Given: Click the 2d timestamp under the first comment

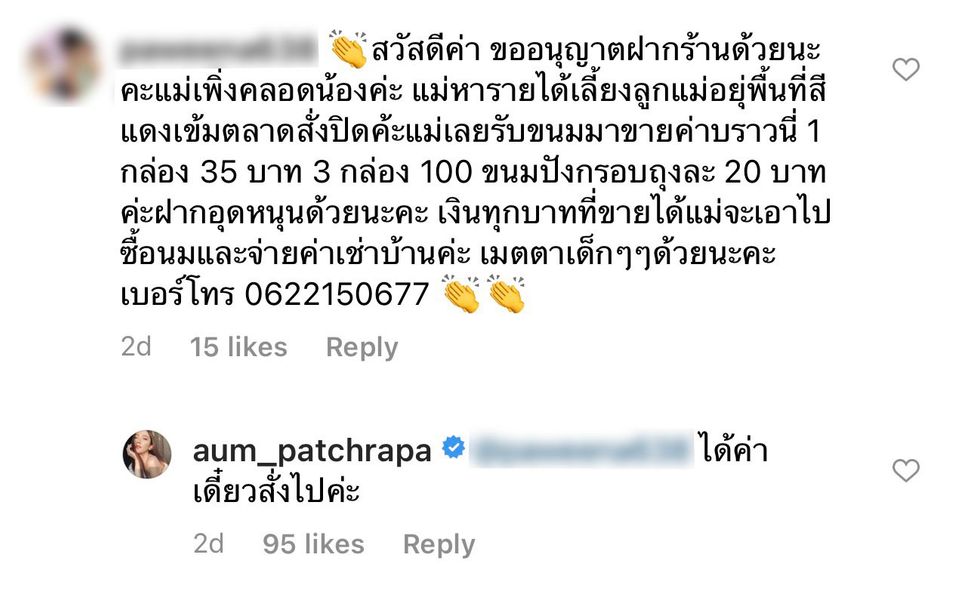Looking at the screenshot, I should (x=136, y=347).
